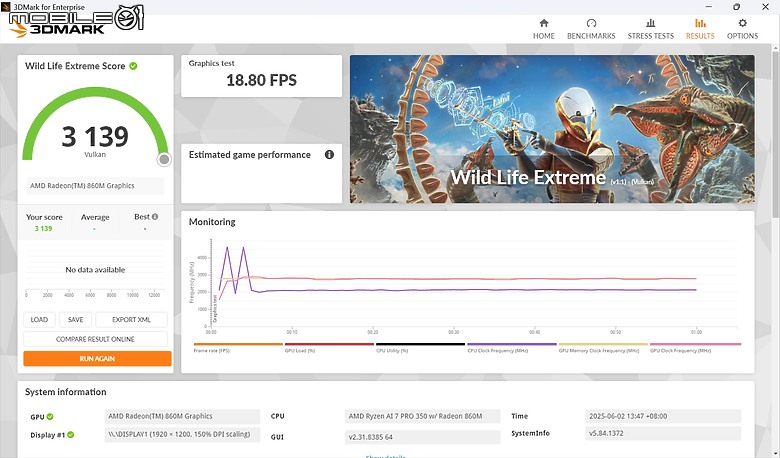Toggle the GPU Load (%) legend bar
780x458 pixels.
[329, 344]
